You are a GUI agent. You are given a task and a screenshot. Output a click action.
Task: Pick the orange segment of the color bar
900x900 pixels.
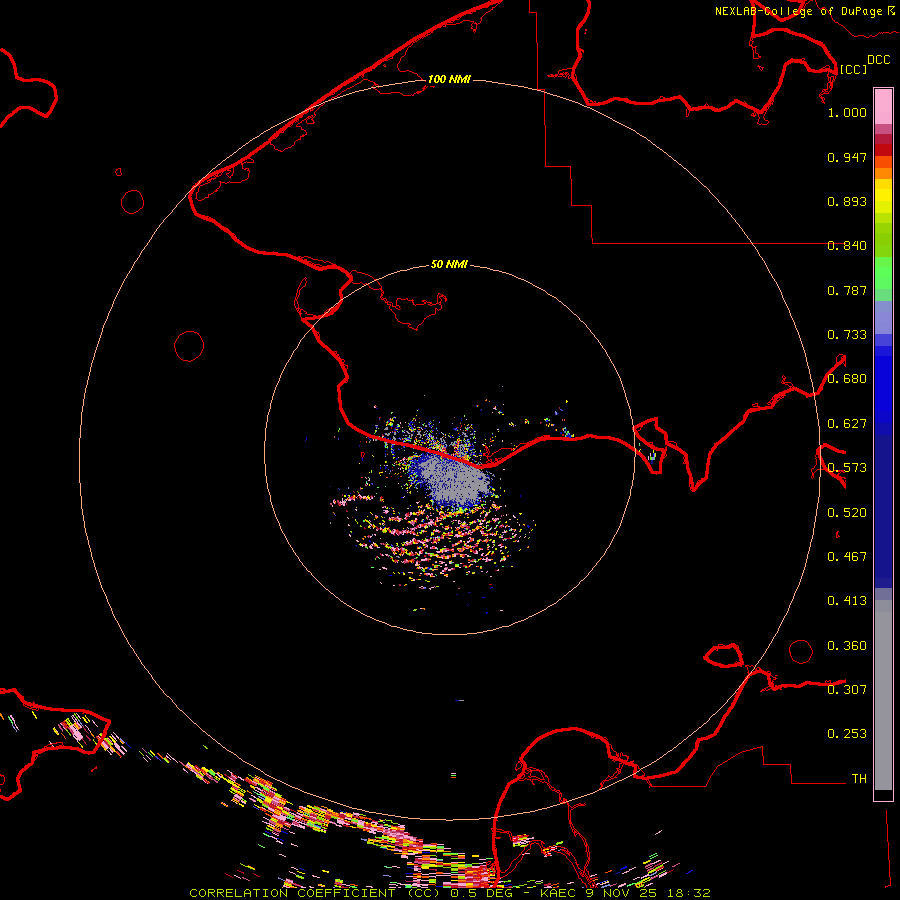pos(883,173)
